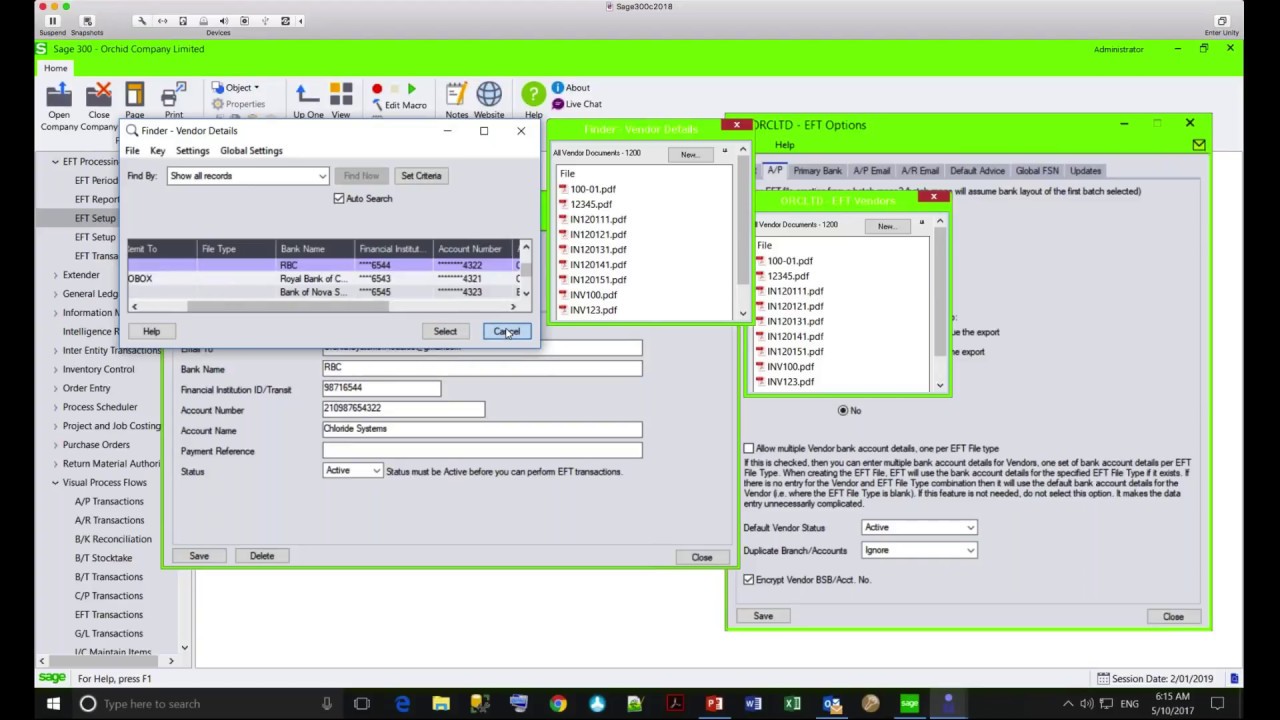Open the Object dropdown in ribbon
The image size is (1280, 720).
click(236, 88)
